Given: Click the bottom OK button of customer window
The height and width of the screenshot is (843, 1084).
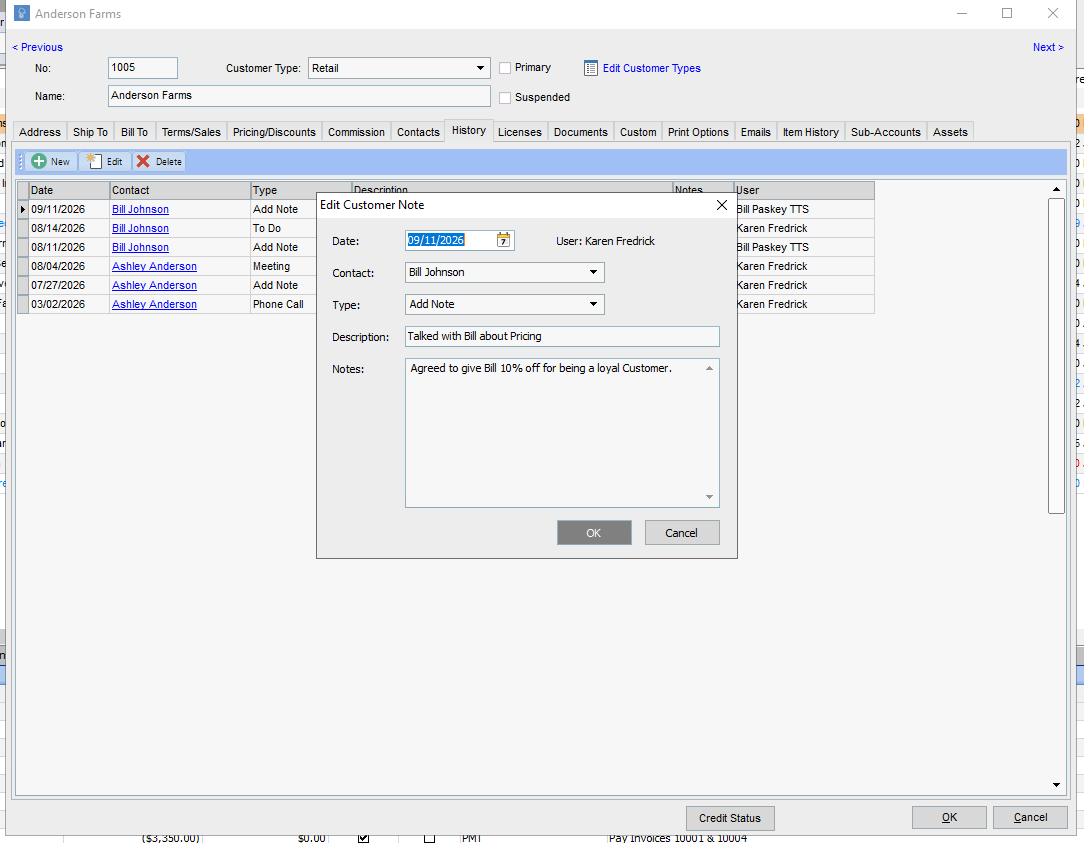Looking at the screenshot, I should (x=949, y=817).
